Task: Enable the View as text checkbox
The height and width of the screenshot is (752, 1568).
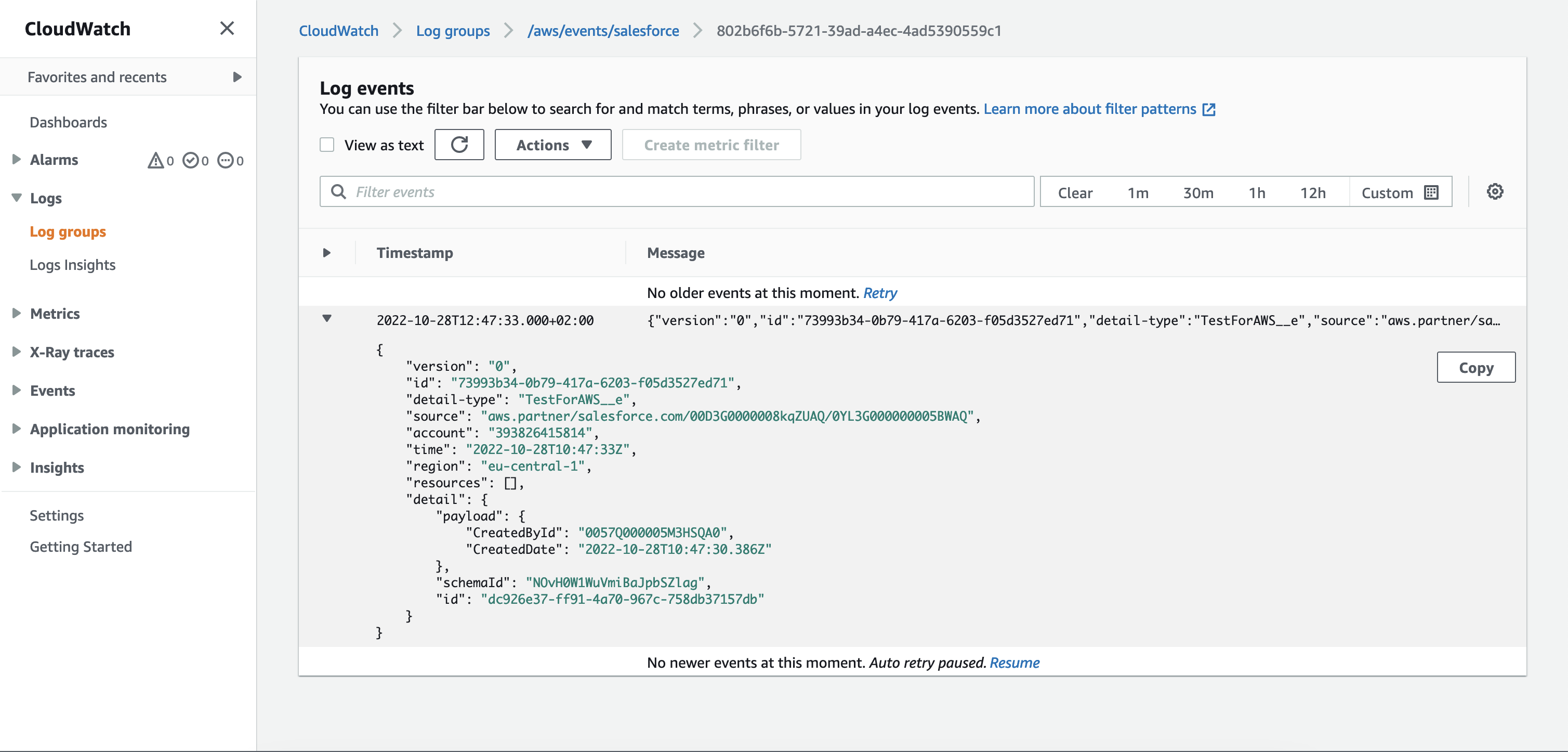Action: point(327,145)
